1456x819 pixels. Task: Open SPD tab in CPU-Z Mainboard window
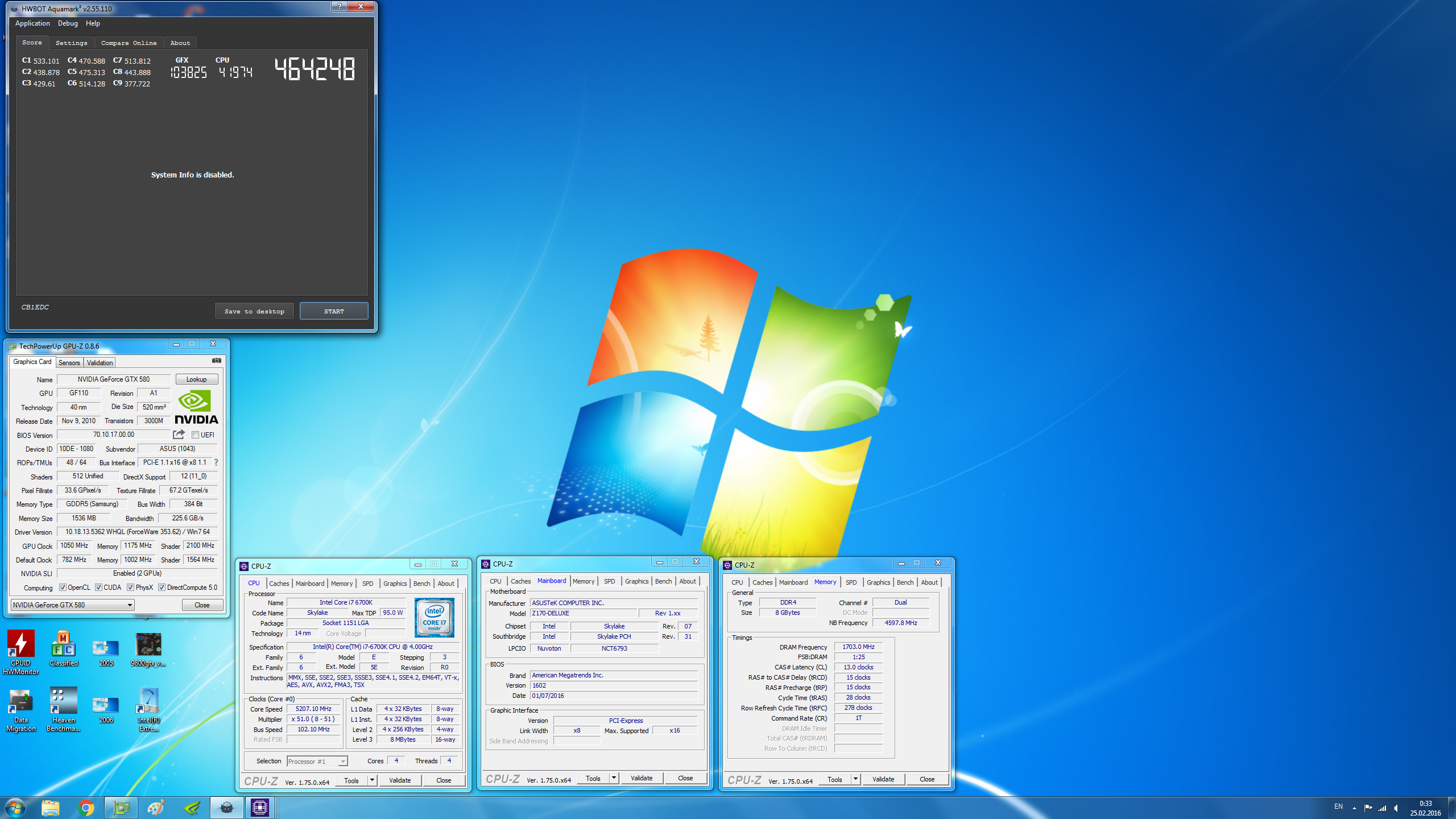(609, 581)
